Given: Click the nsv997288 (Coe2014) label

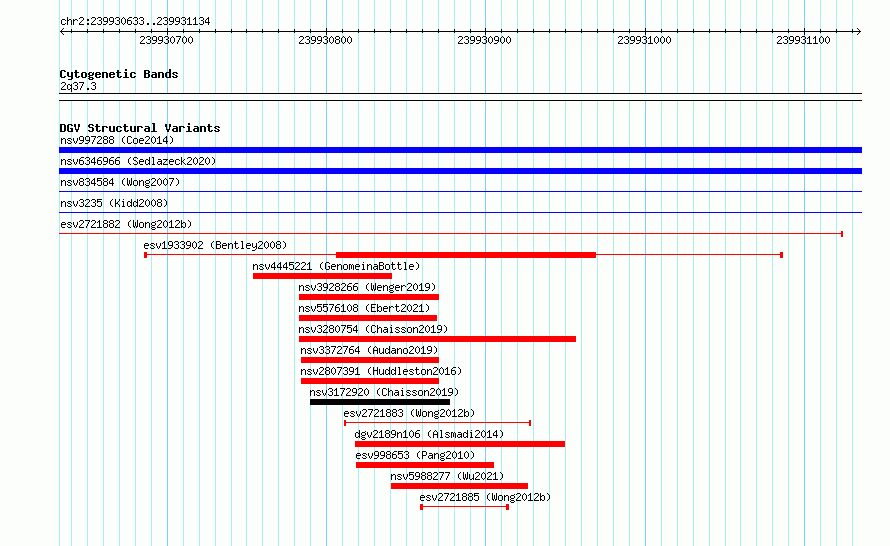Looking at the screenshot, I should click(117, 140).
